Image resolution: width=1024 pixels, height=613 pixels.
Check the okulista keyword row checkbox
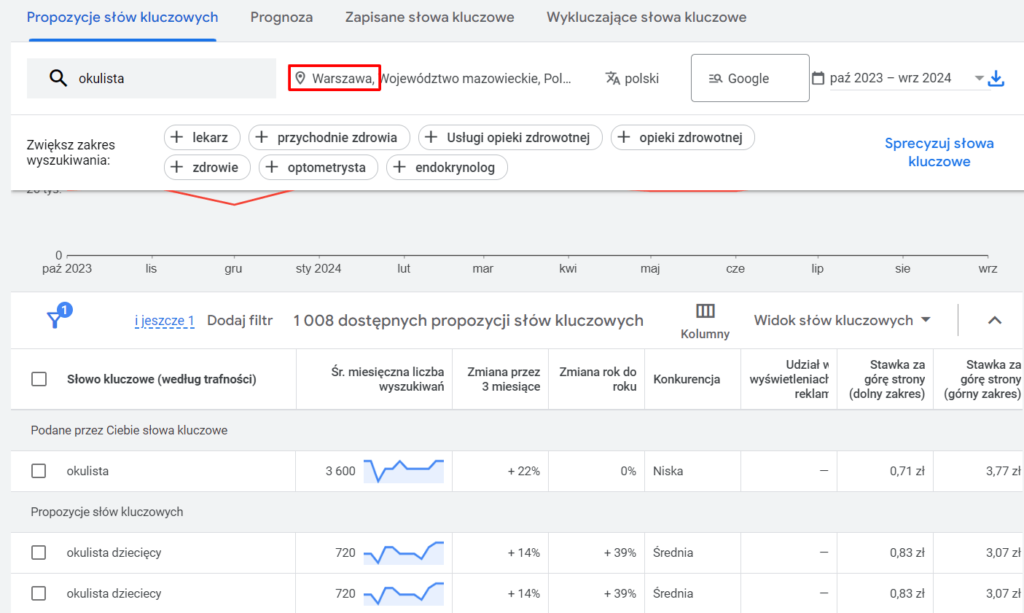point(39,471)
